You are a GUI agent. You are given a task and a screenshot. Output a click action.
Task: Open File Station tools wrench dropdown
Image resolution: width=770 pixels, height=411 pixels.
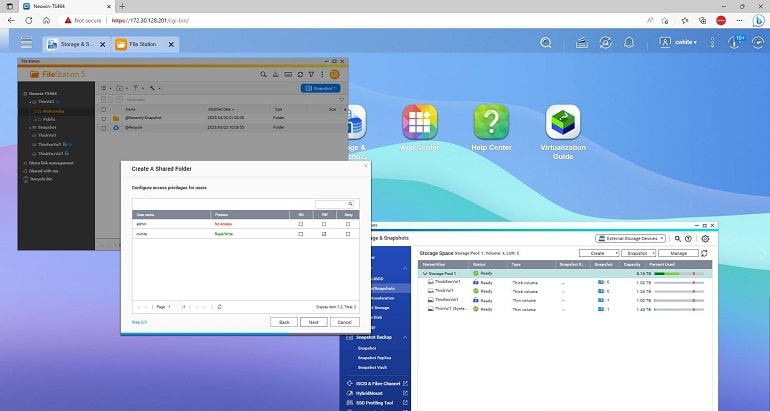(x=155, y=88)
